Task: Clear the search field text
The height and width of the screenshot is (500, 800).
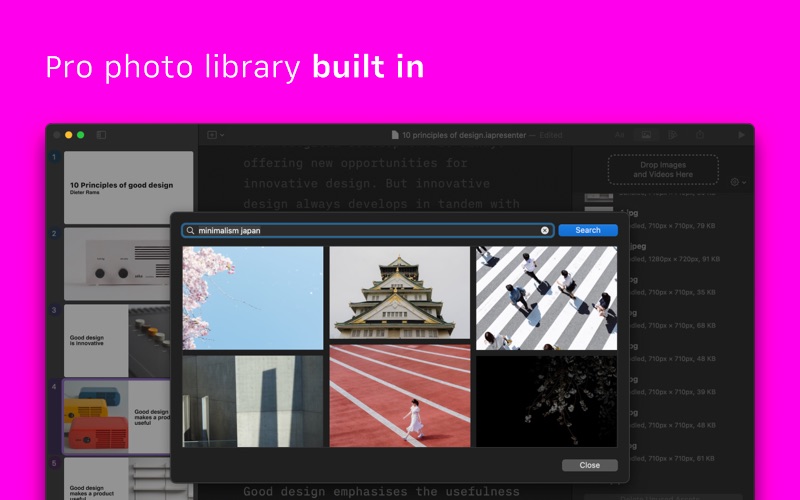Action: tap(544, 231)
